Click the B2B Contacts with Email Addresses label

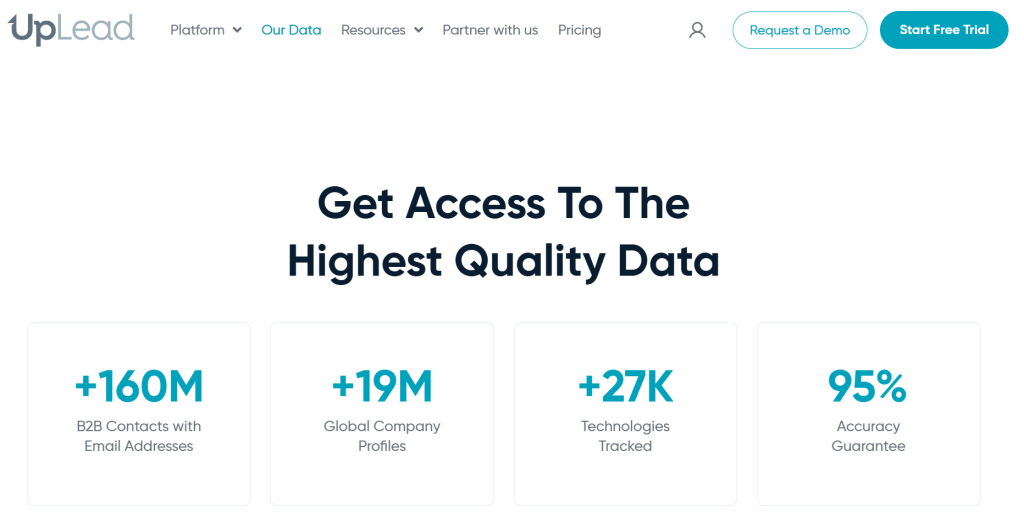[139, 436]
